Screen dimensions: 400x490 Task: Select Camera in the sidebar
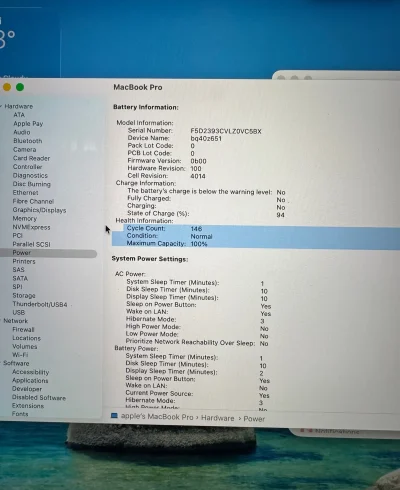click(24, 149)
